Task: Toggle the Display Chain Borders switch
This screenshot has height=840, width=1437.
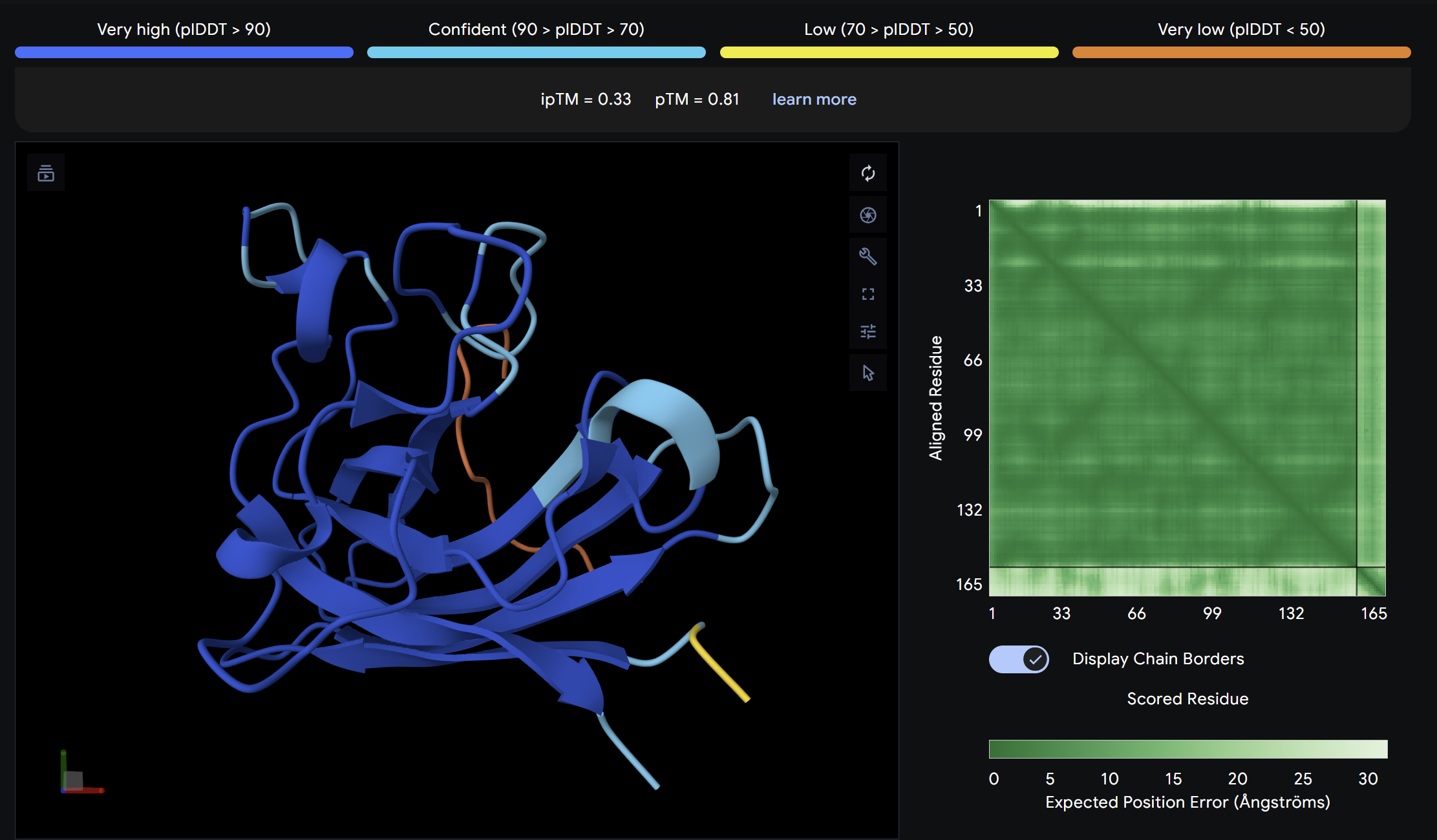Action: [x=1019, y=659]
